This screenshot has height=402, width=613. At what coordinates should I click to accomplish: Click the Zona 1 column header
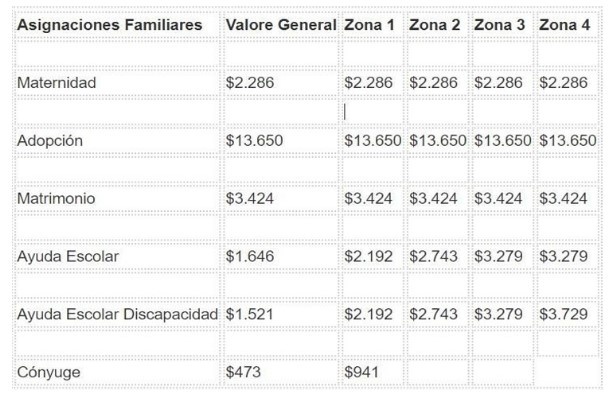pos(369,25)
